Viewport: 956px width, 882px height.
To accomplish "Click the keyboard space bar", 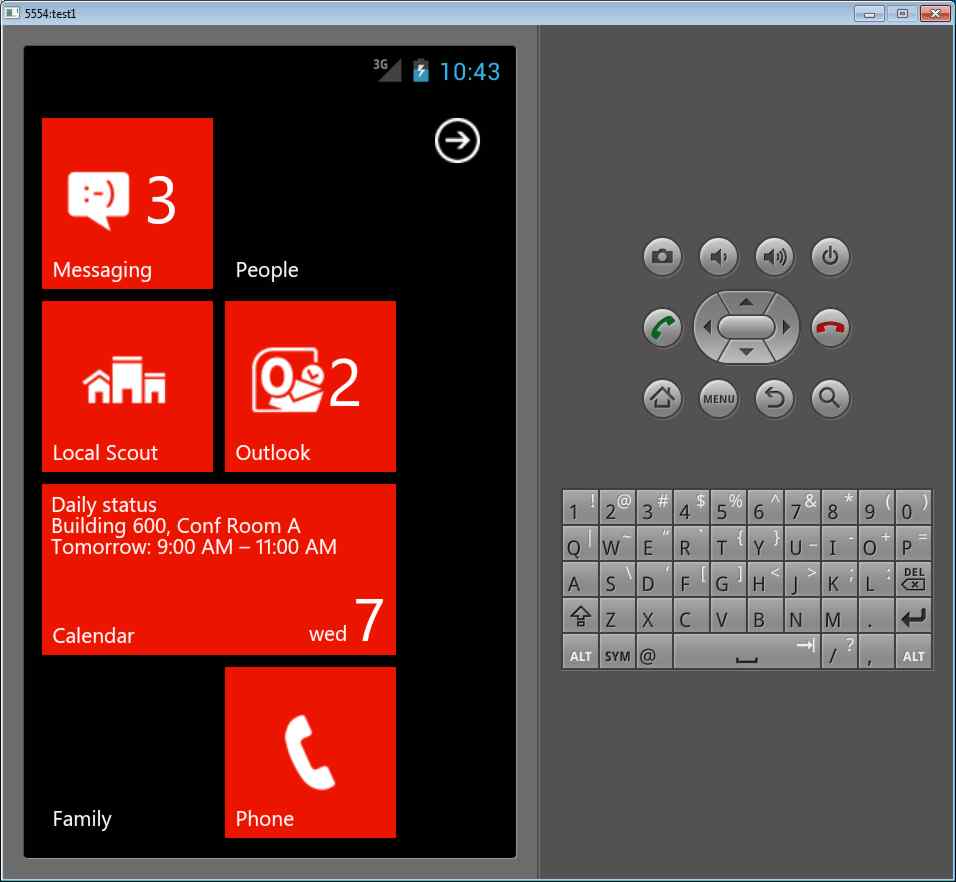I will 747,652.
